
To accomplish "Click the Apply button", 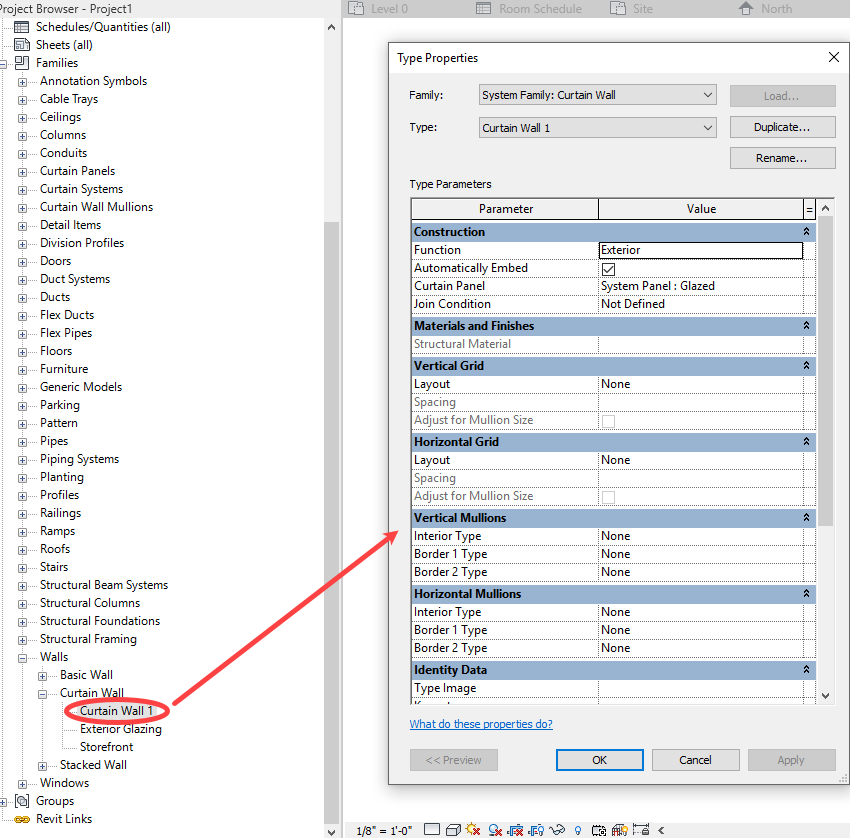I will (791, 760).
